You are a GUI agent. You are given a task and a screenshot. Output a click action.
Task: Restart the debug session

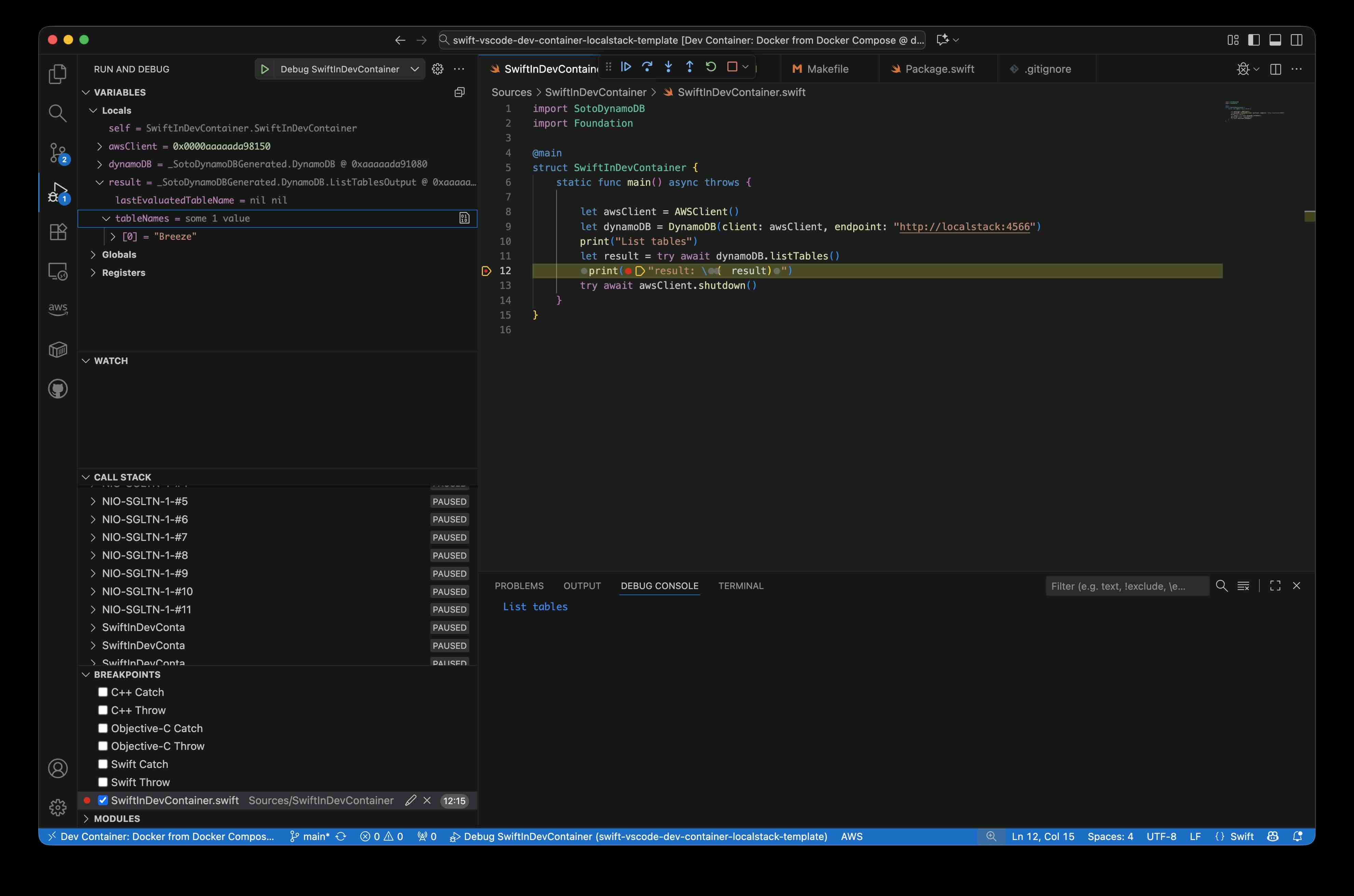click(710, 67)
